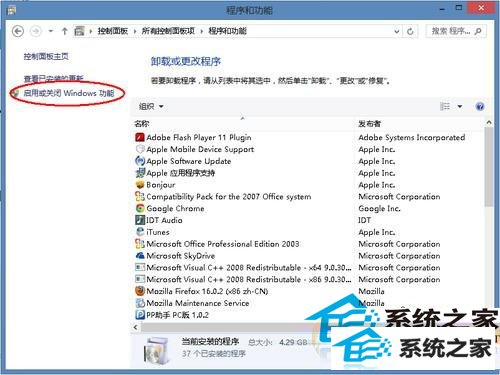This screenshot has width=500, height=375.
Task: Open the 组织 dropdown menu
Action: point(151,107)
